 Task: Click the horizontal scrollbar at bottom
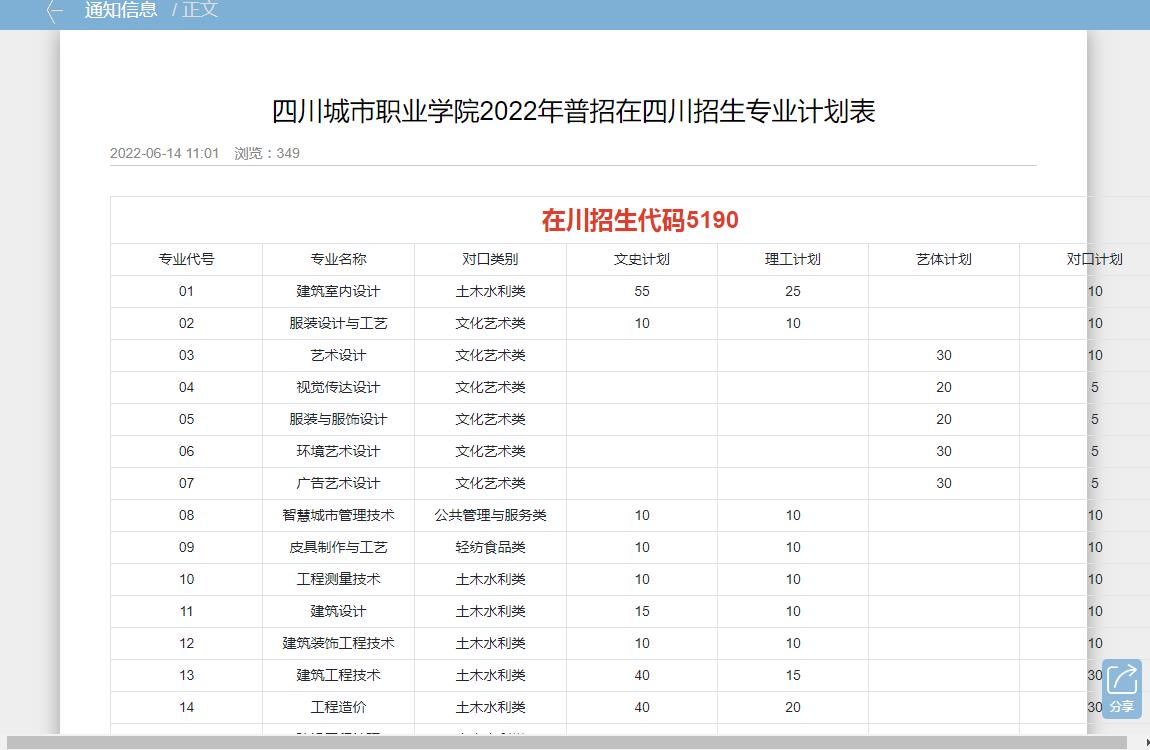[566, 742]
